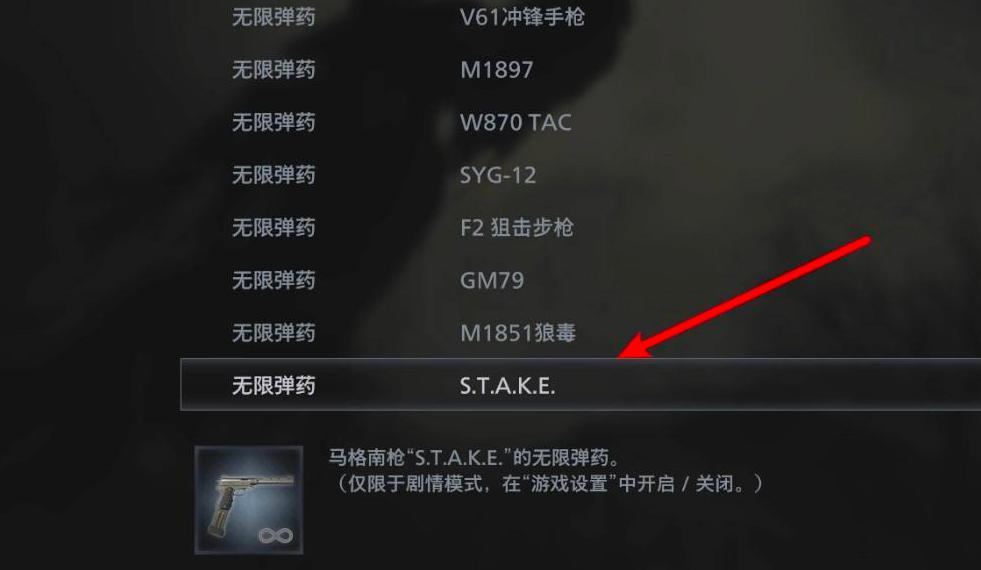Choose the M1897 shotgun entry
The image size is (981, 570).
pyautogui.click(x=497, y=69)
